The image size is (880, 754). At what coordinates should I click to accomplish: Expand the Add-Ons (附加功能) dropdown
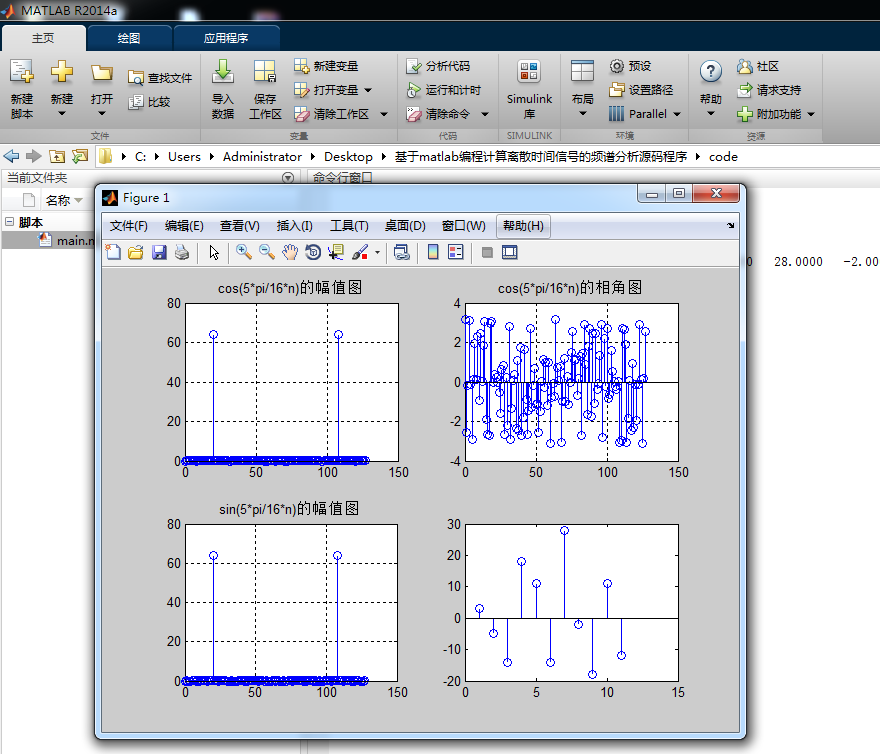click(812, 114)
